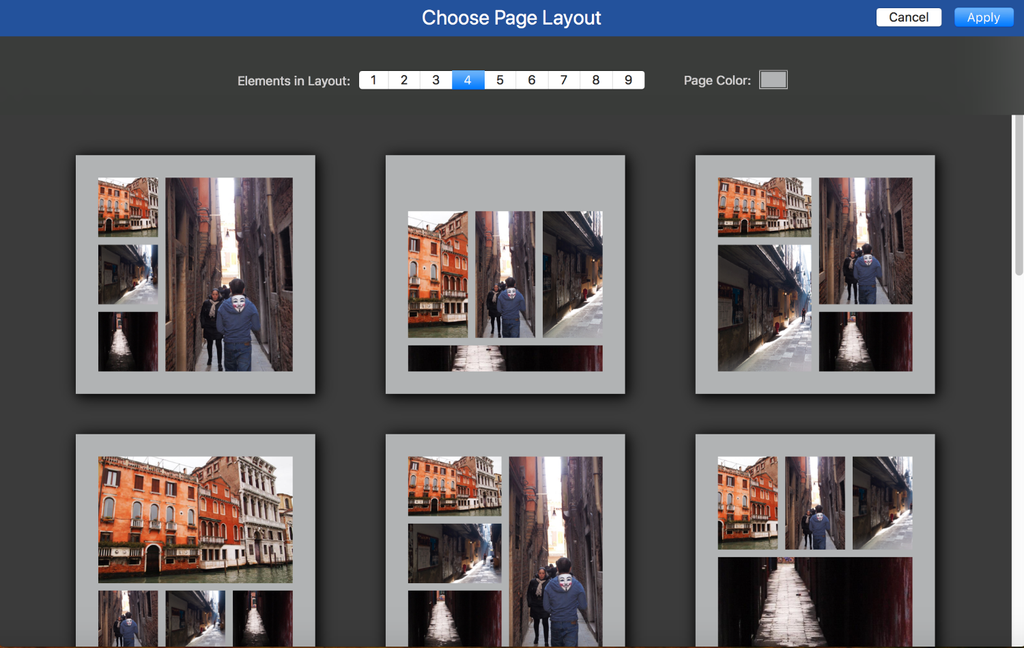Viewport: 1024px width, 648px height.
Task: Select 9 elements in layout
Action: coord(627,80)
